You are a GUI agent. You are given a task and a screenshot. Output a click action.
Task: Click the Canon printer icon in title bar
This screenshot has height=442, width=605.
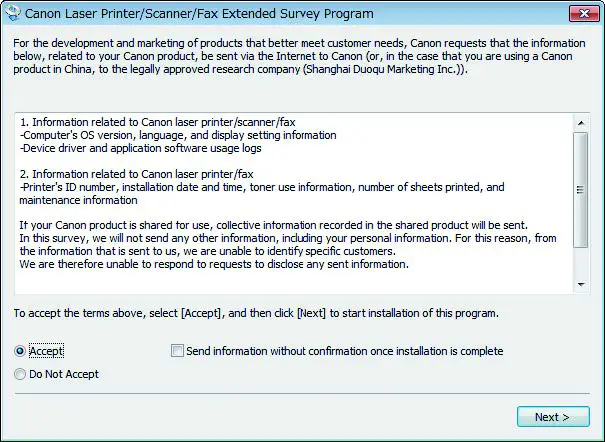pos(12,14)
